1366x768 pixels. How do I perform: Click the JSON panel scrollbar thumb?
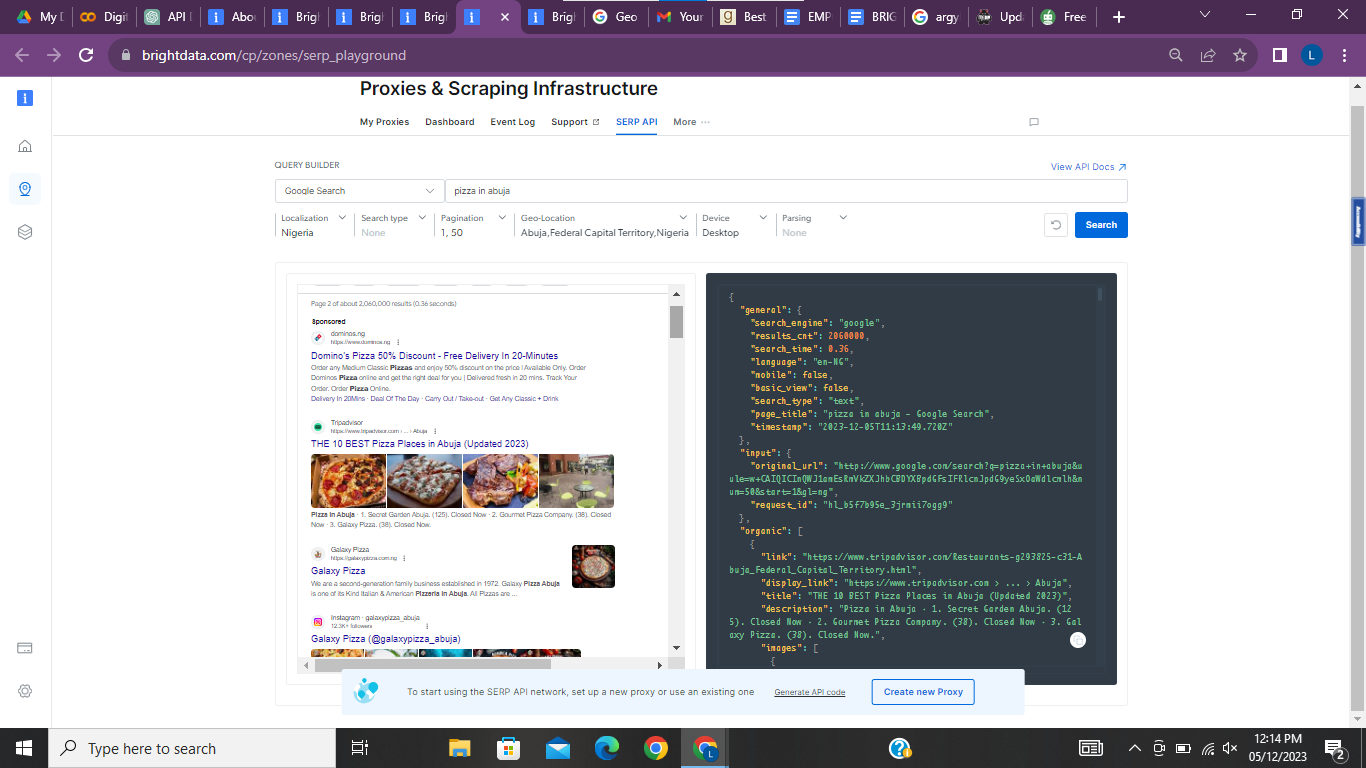click(1100, 295)
